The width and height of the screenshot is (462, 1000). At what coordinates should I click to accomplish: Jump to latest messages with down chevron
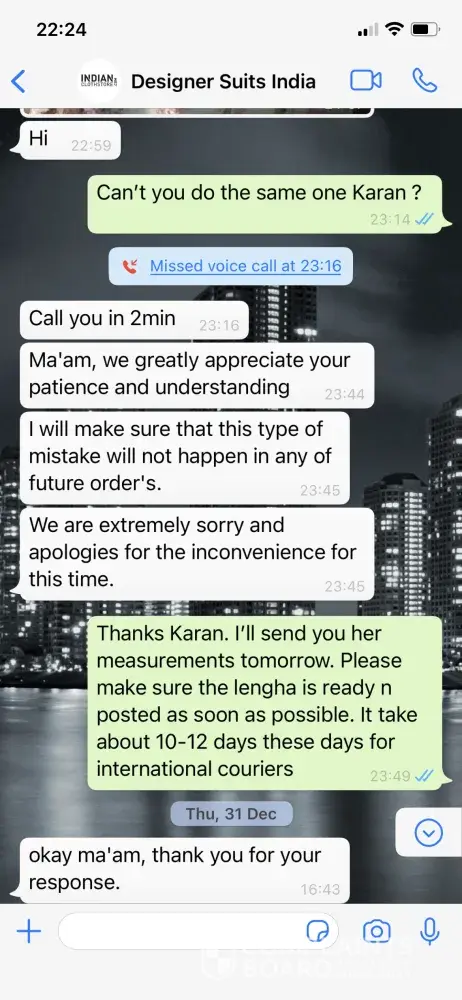pos(428,832)
